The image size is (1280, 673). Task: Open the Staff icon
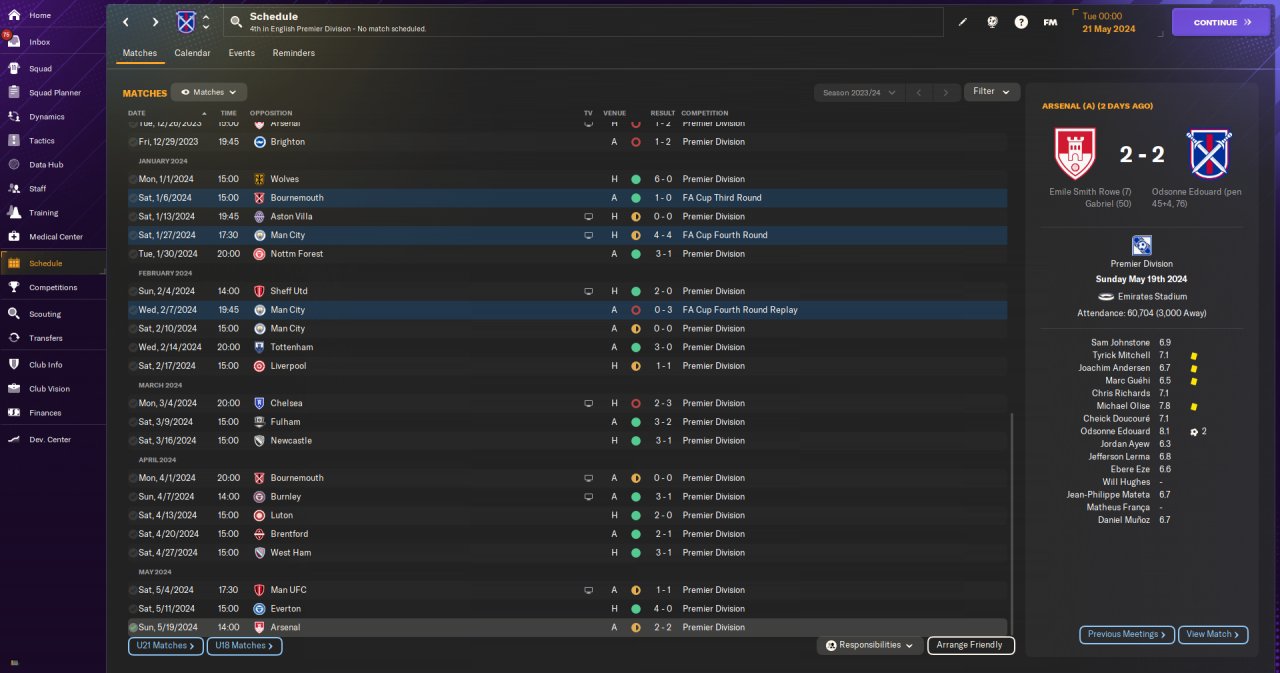pos(14,188)
